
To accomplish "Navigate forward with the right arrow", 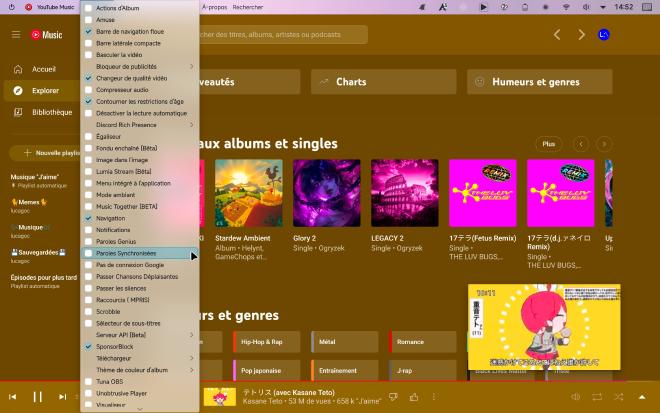I will pyautogui.click(x=581, y=35).
